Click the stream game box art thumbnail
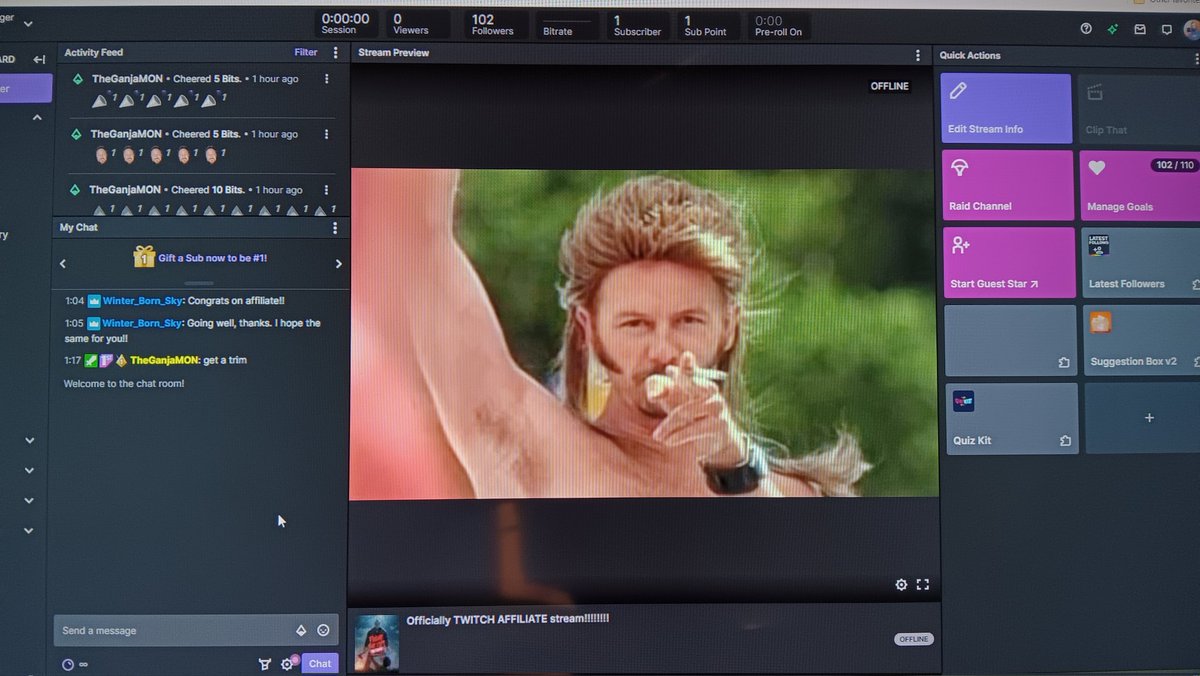The image size is (1200, 676). [x=376, y=643]
